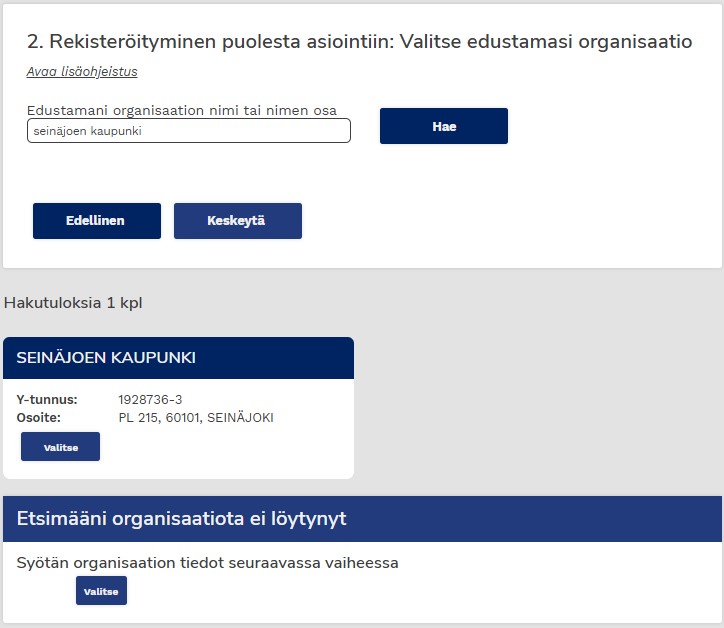This screenshot has height=628, width=724.
Task: Click the Syötän organisaation tiedot seuraavassa vaiheessa text
Action: click(x=208, y=563)
